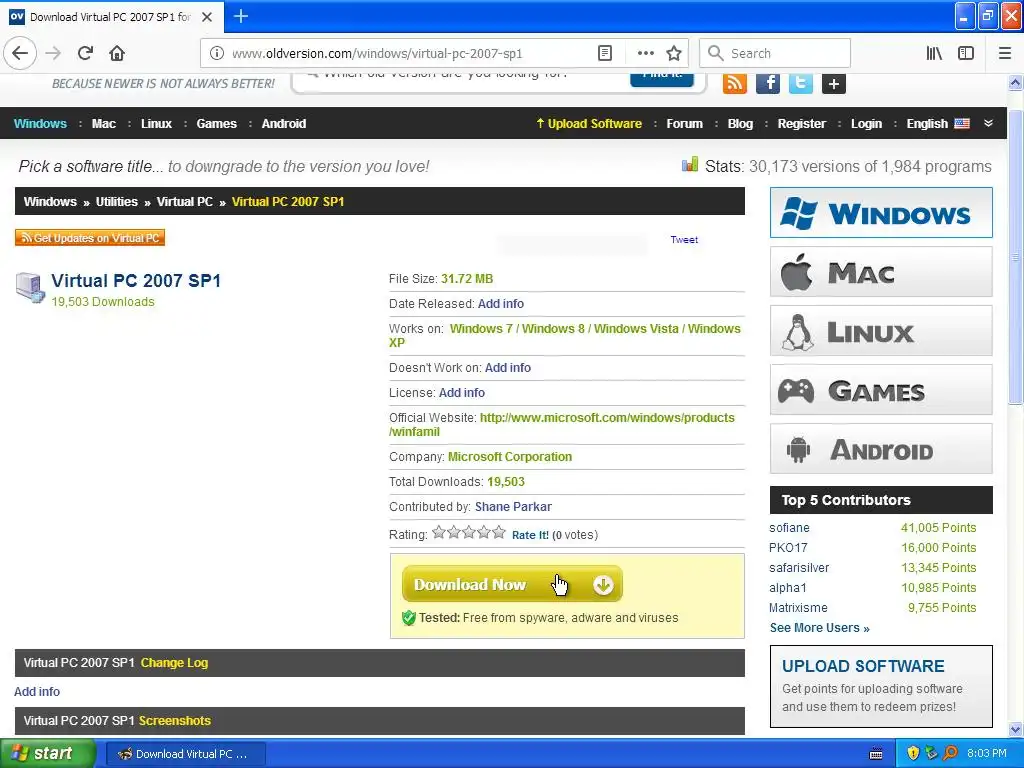Open the browser home page icon

(117, 53)
